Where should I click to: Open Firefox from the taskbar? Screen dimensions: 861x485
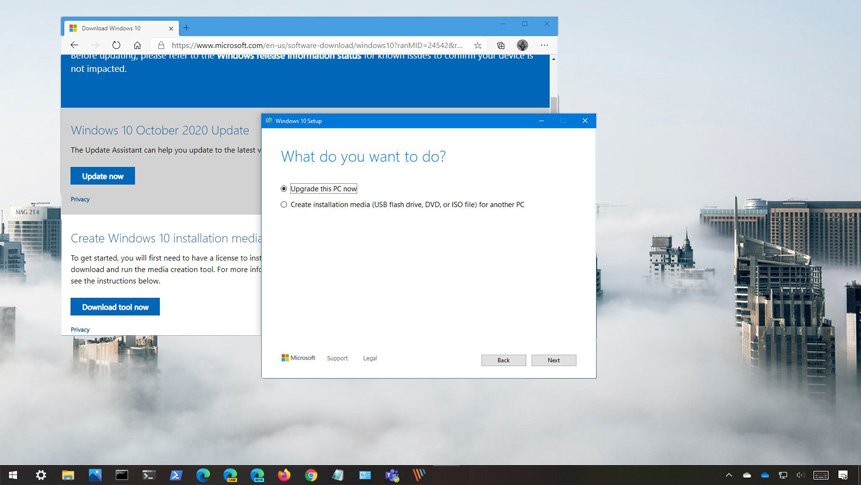(x=284, y=475)
